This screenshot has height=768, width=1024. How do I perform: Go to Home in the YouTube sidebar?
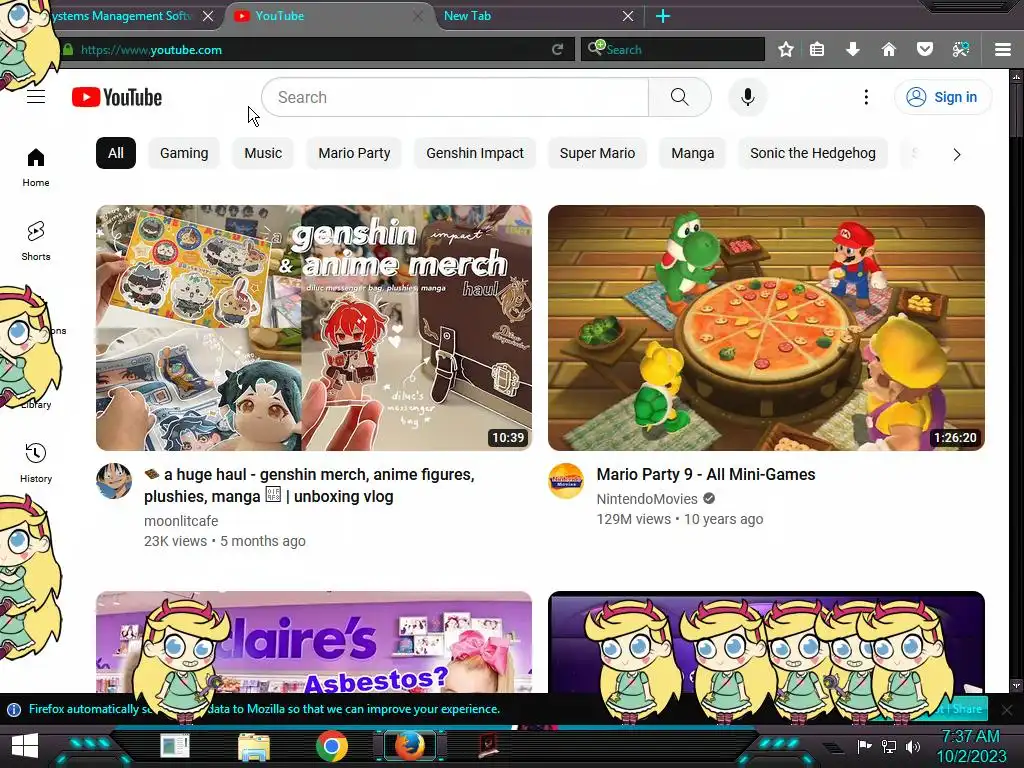pyautogui.click(x=36, y=167)
